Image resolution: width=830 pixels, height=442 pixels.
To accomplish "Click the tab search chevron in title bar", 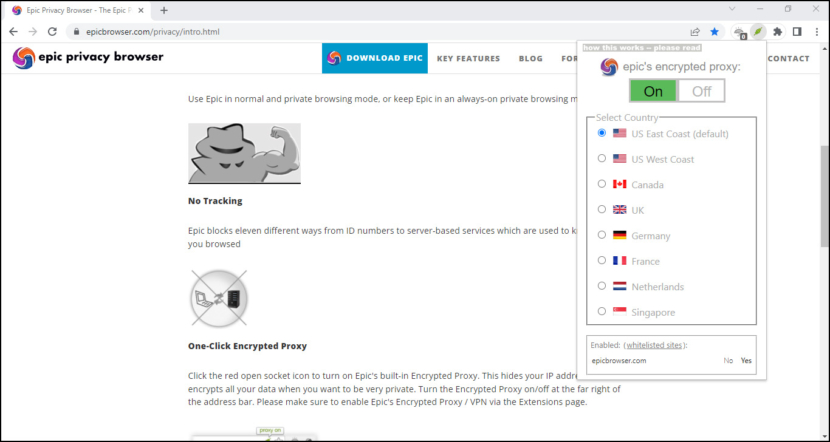I will click(x=732, y=8).
